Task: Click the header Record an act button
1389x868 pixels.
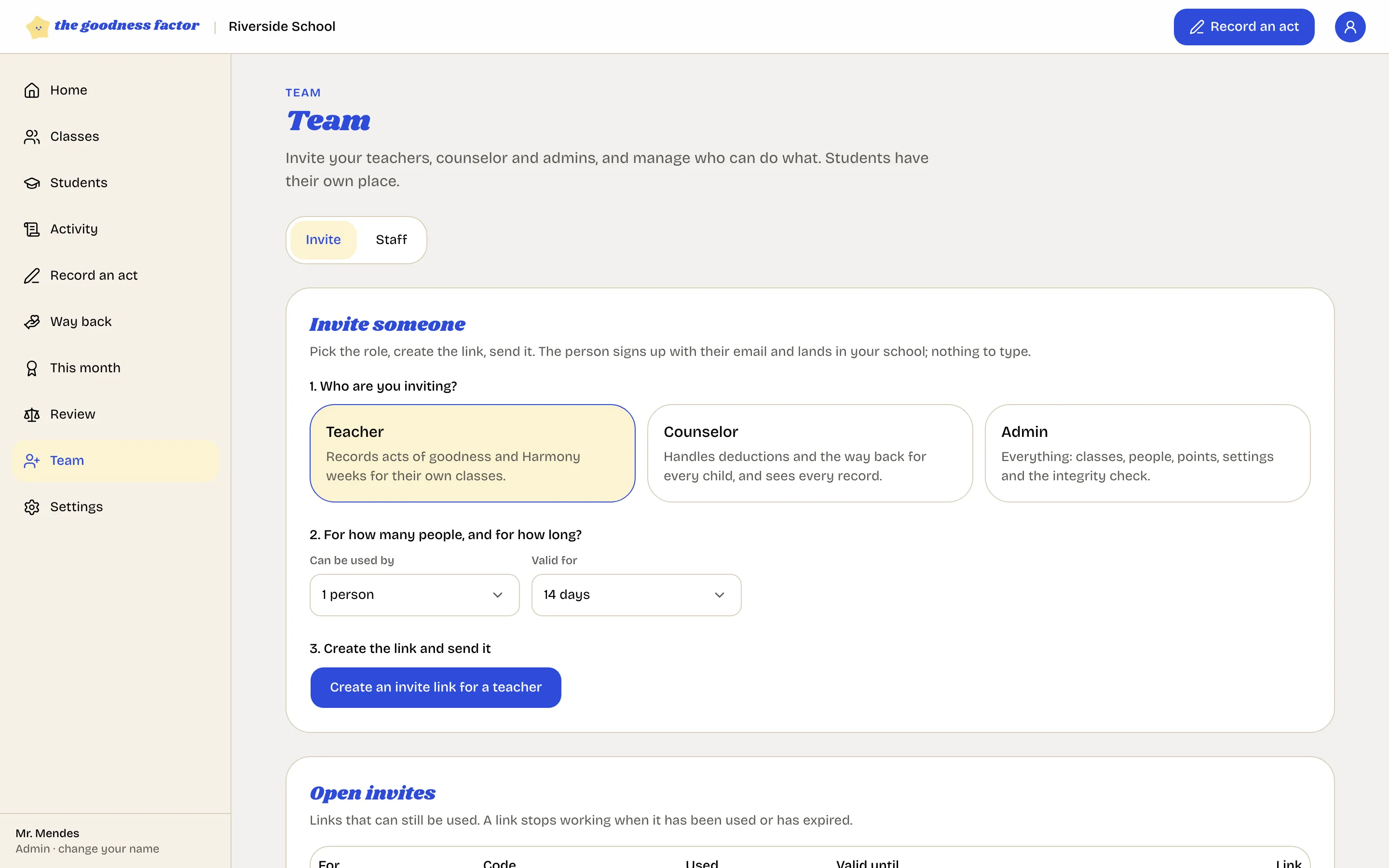Action: 1244,27
